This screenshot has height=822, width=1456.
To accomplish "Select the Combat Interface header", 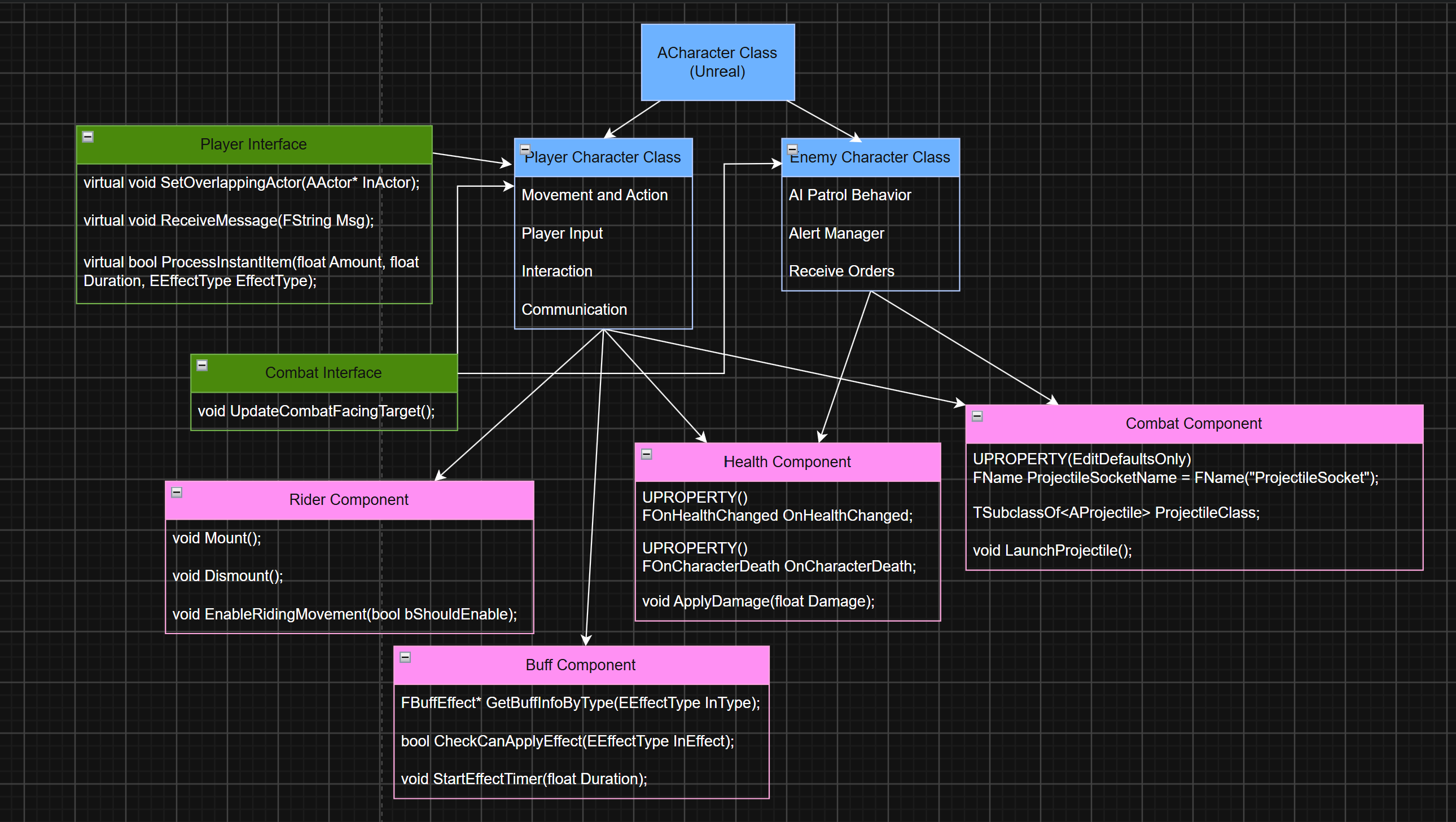I will pos(324,373).
